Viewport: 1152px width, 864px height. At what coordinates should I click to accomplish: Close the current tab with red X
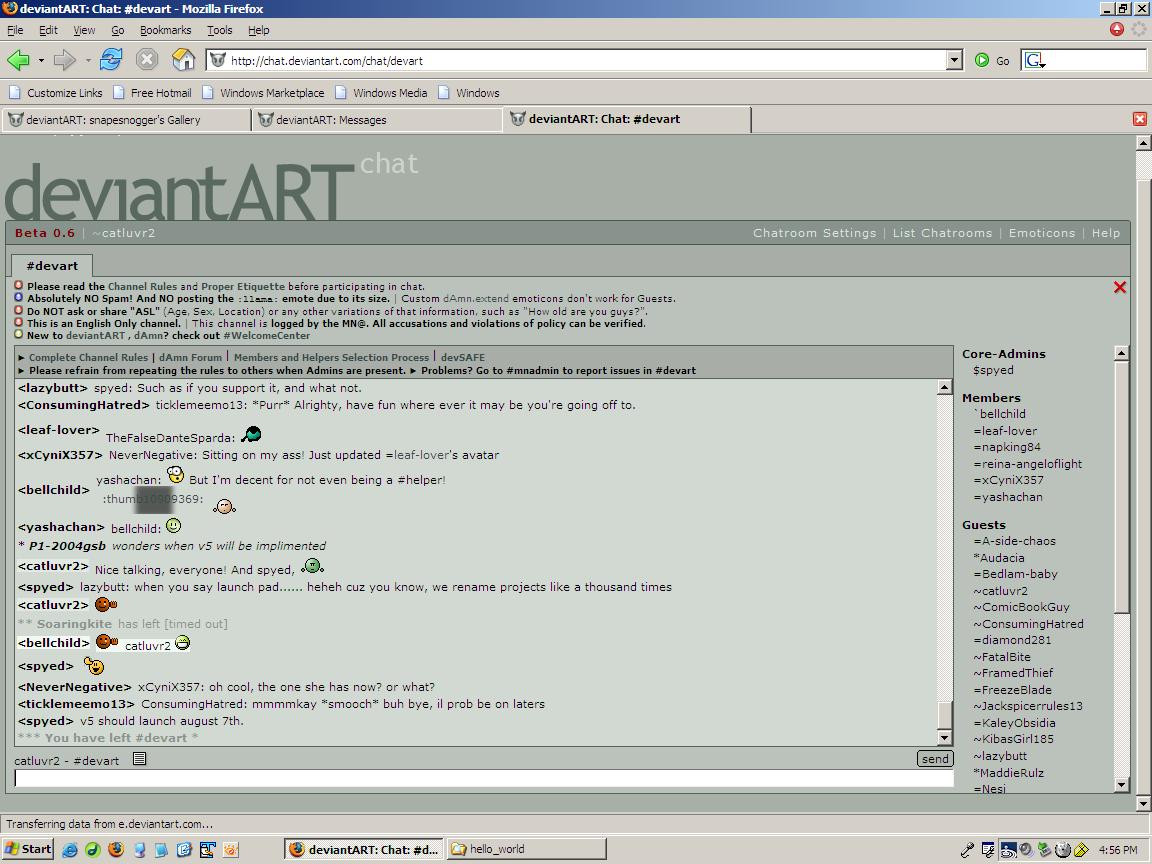pyautogui.click(x=1140, y=119)
